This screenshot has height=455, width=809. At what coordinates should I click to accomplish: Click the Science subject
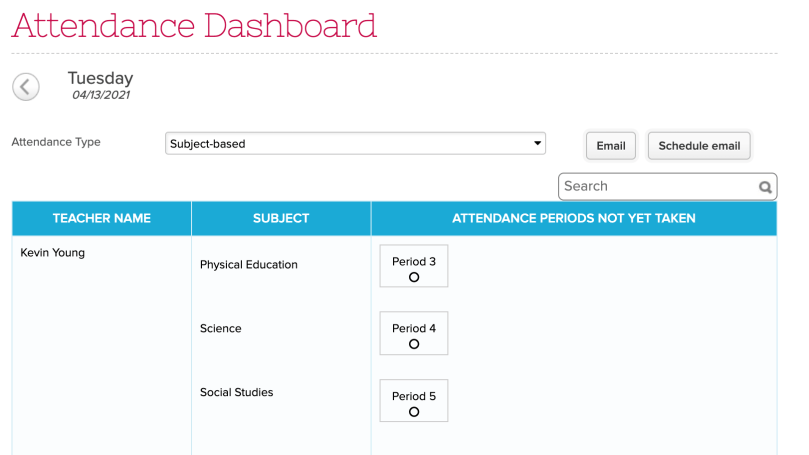[220, 329]
